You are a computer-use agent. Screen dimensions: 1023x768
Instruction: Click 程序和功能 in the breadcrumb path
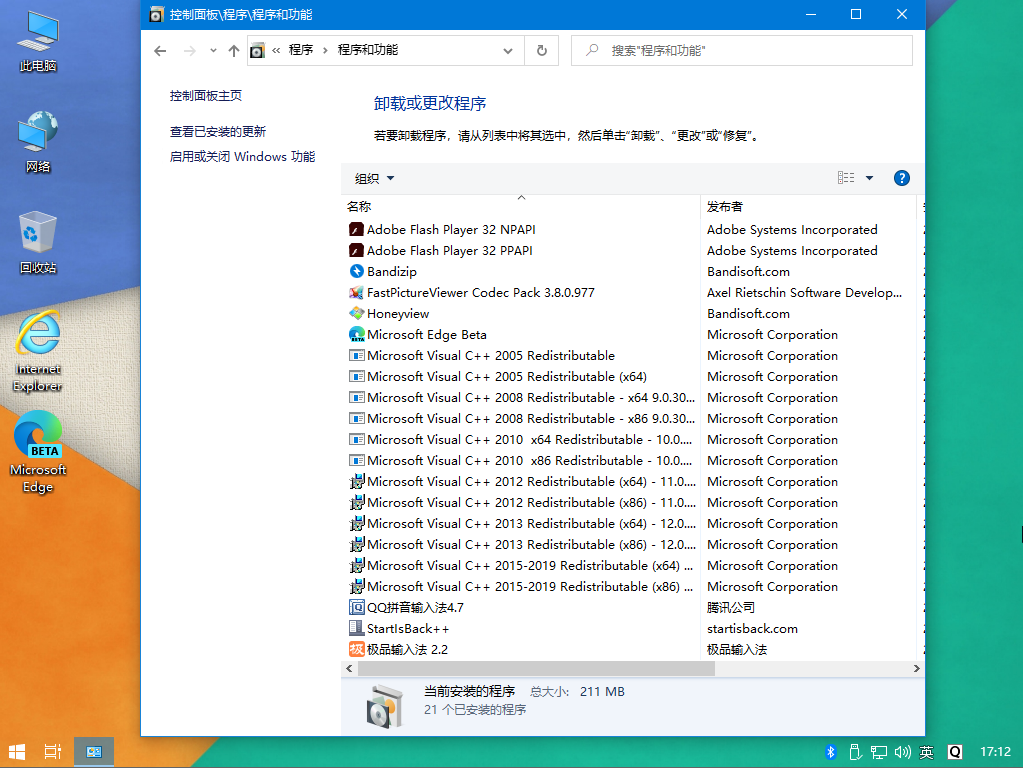pyautogui.click(x=368, y=50)
